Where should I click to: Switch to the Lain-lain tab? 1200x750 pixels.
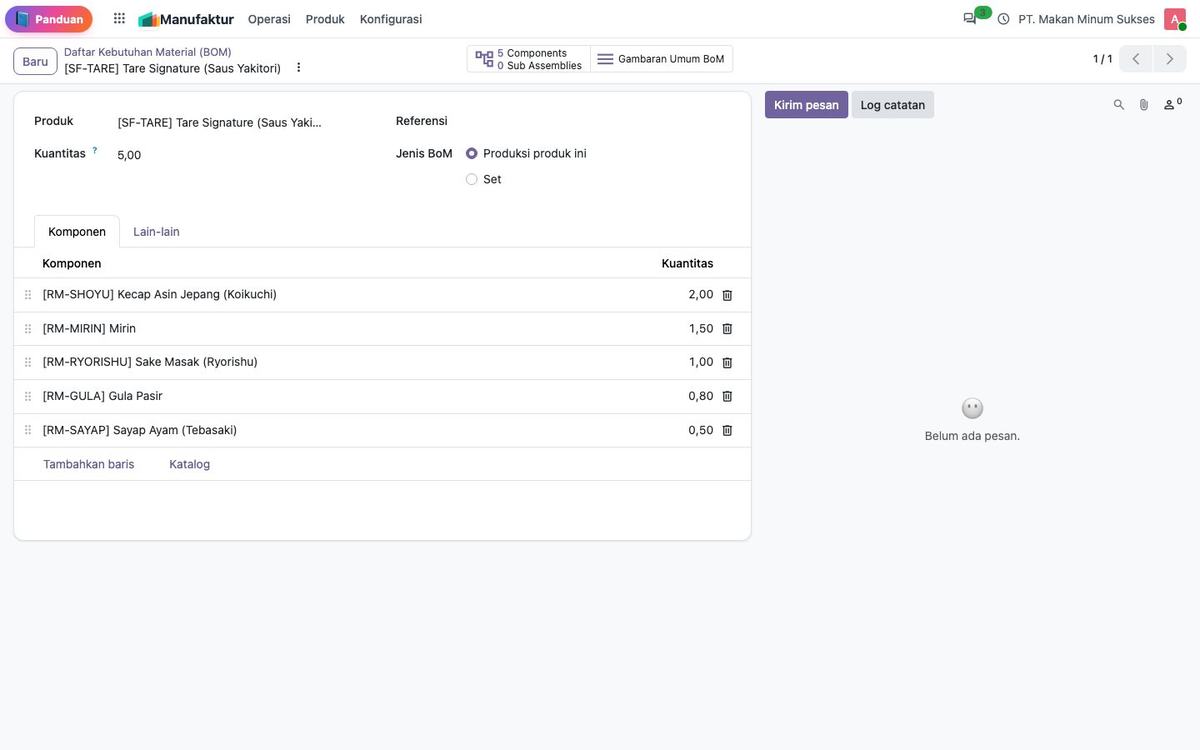[x=157, y=232]
